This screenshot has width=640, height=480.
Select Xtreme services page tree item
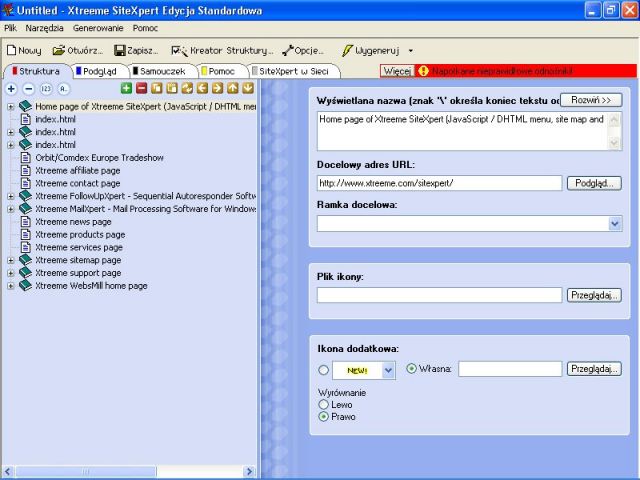point(79,247)
